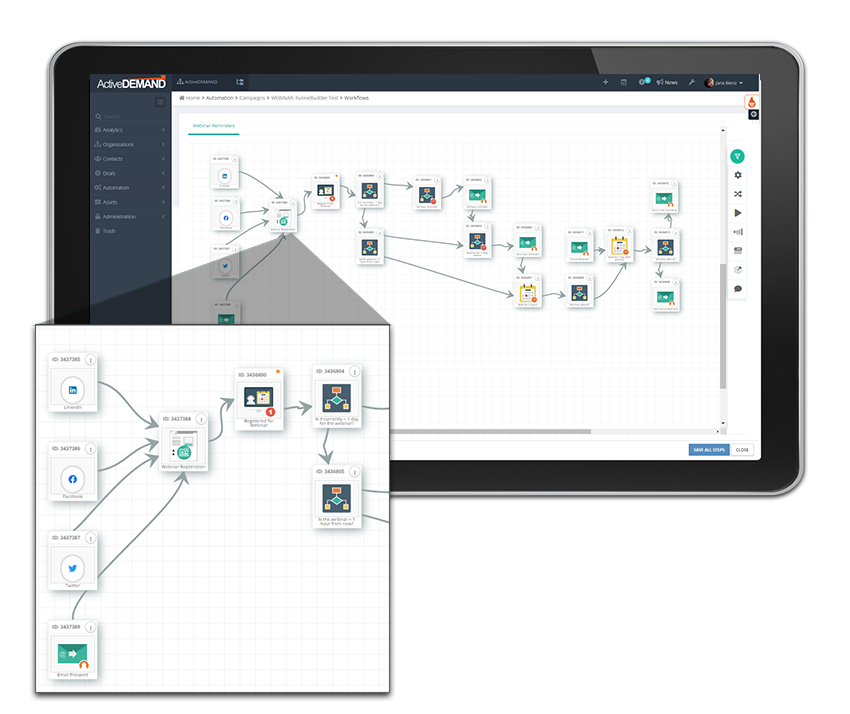
Task: Expand the Analytics sidebar menu
Action: pos(130,130)
